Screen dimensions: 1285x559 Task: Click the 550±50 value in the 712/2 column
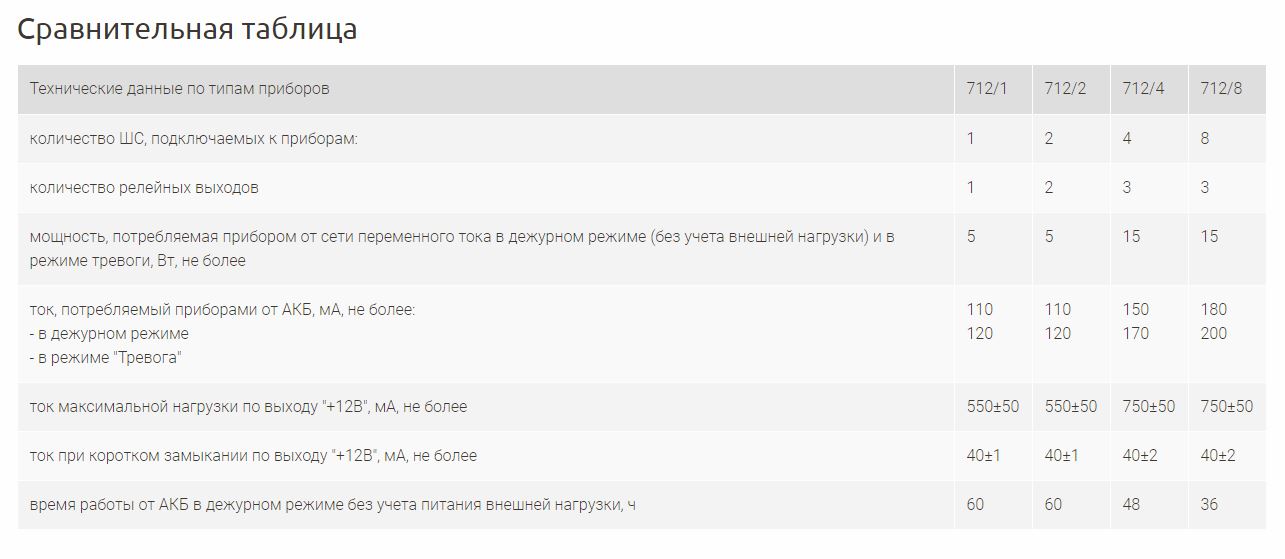coord(1071,407)
